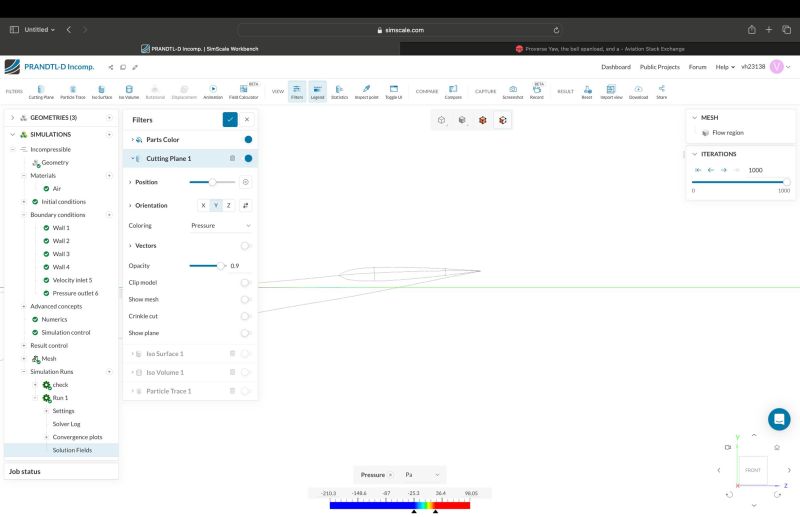Viewport: 800px width, 517px height.
Task: Enable the Vectors toggle
Action: coord(245,246)
